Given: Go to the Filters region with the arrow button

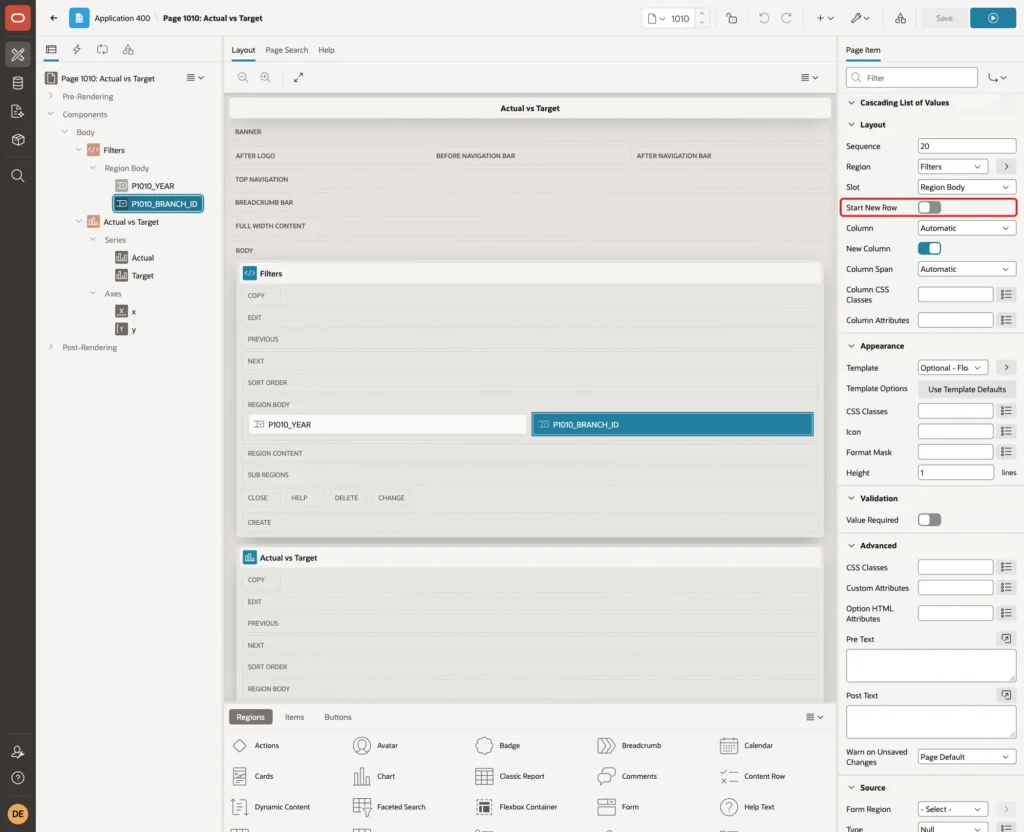Looking at the screenshot, I should point(1006,167).
